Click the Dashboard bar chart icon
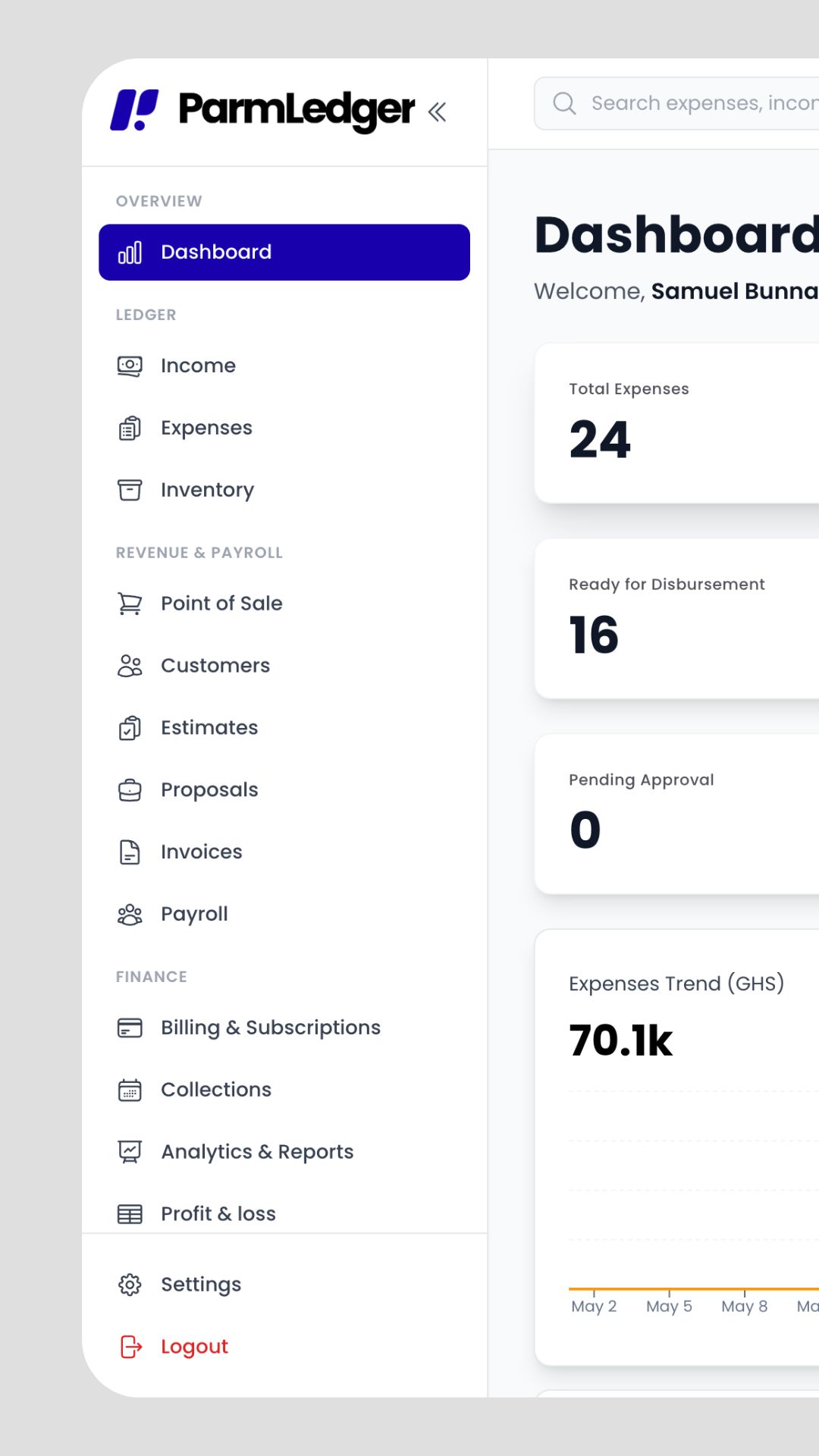 pos(130,253)
